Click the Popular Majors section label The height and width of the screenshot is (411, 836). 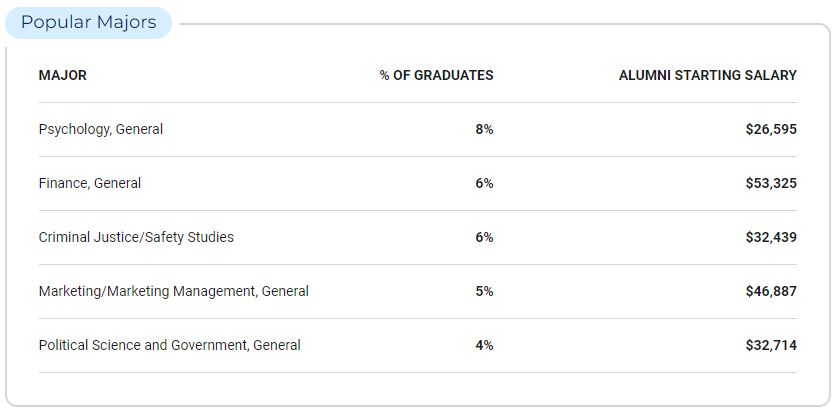click(x=89, y=23)
